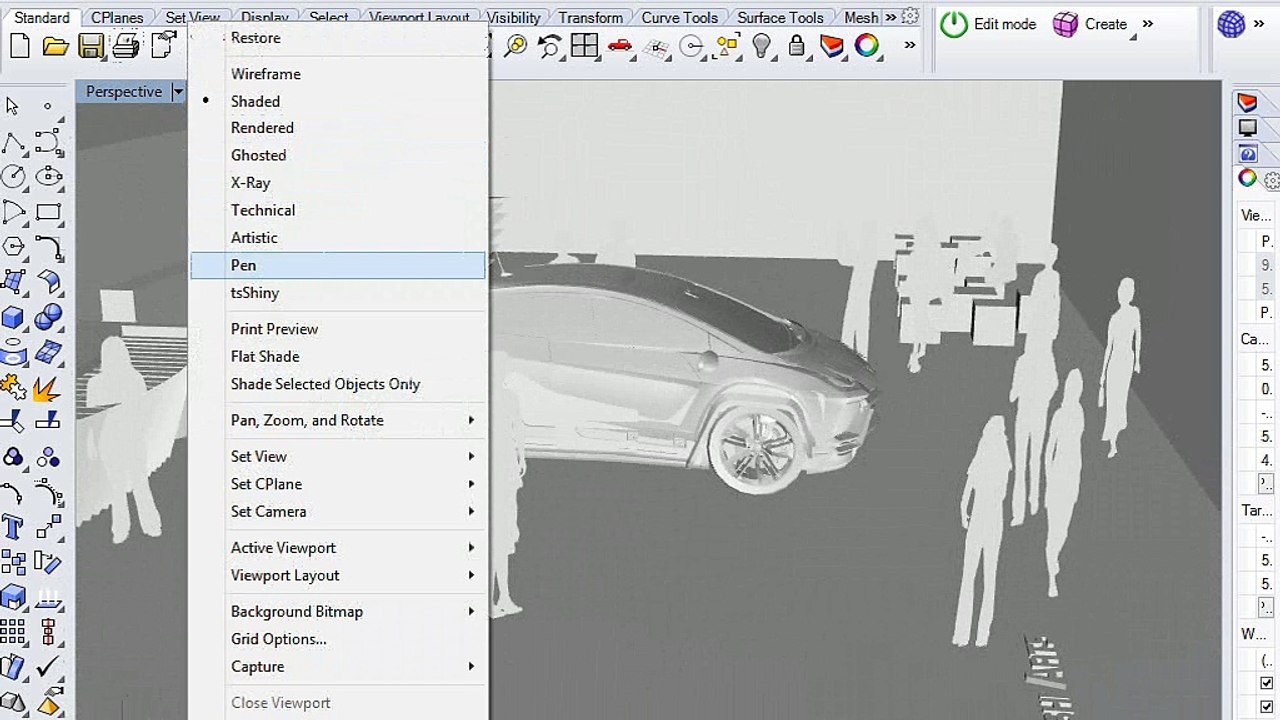The height and width of the screenshot is (720, 1280).
Task: Open the Perspective viewport dropdown arrow
Action: coord(178,92)
